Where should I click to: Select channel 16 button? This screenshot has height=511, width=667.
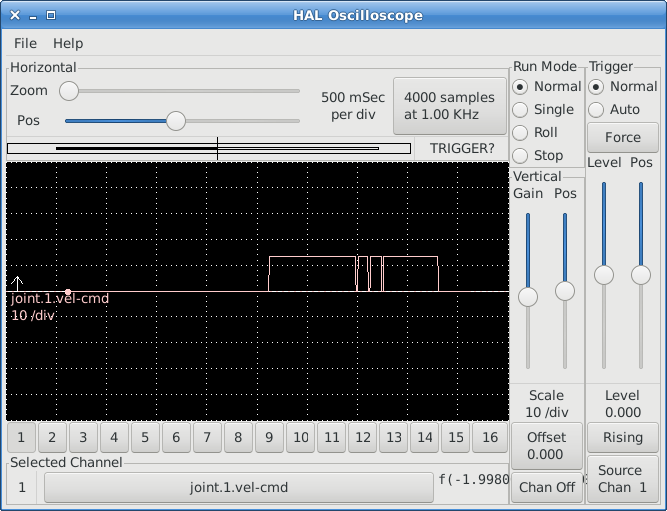[x=490, y=437]
